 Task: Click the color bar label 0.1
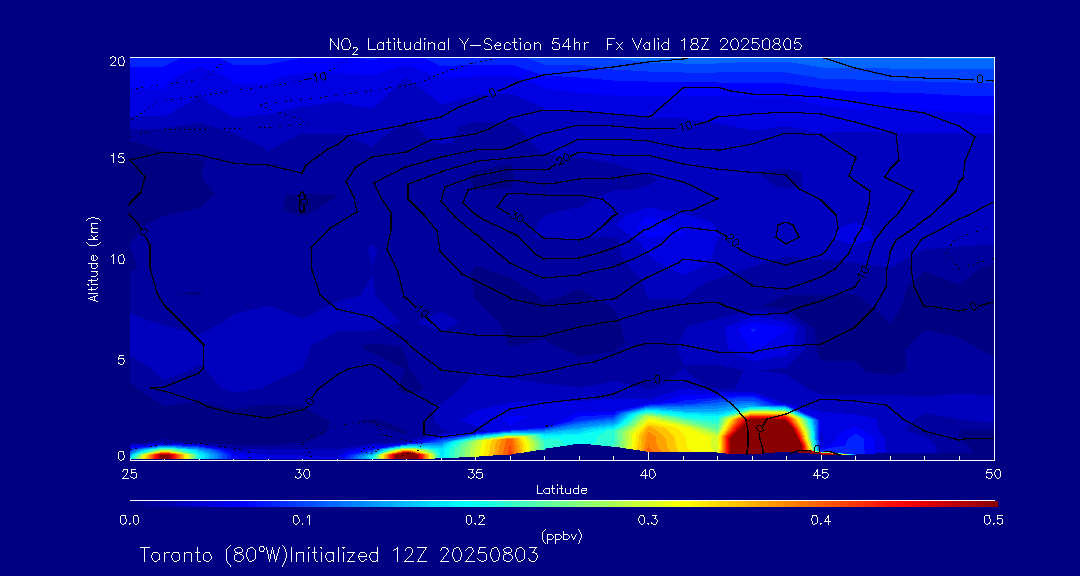pos(302,520)
